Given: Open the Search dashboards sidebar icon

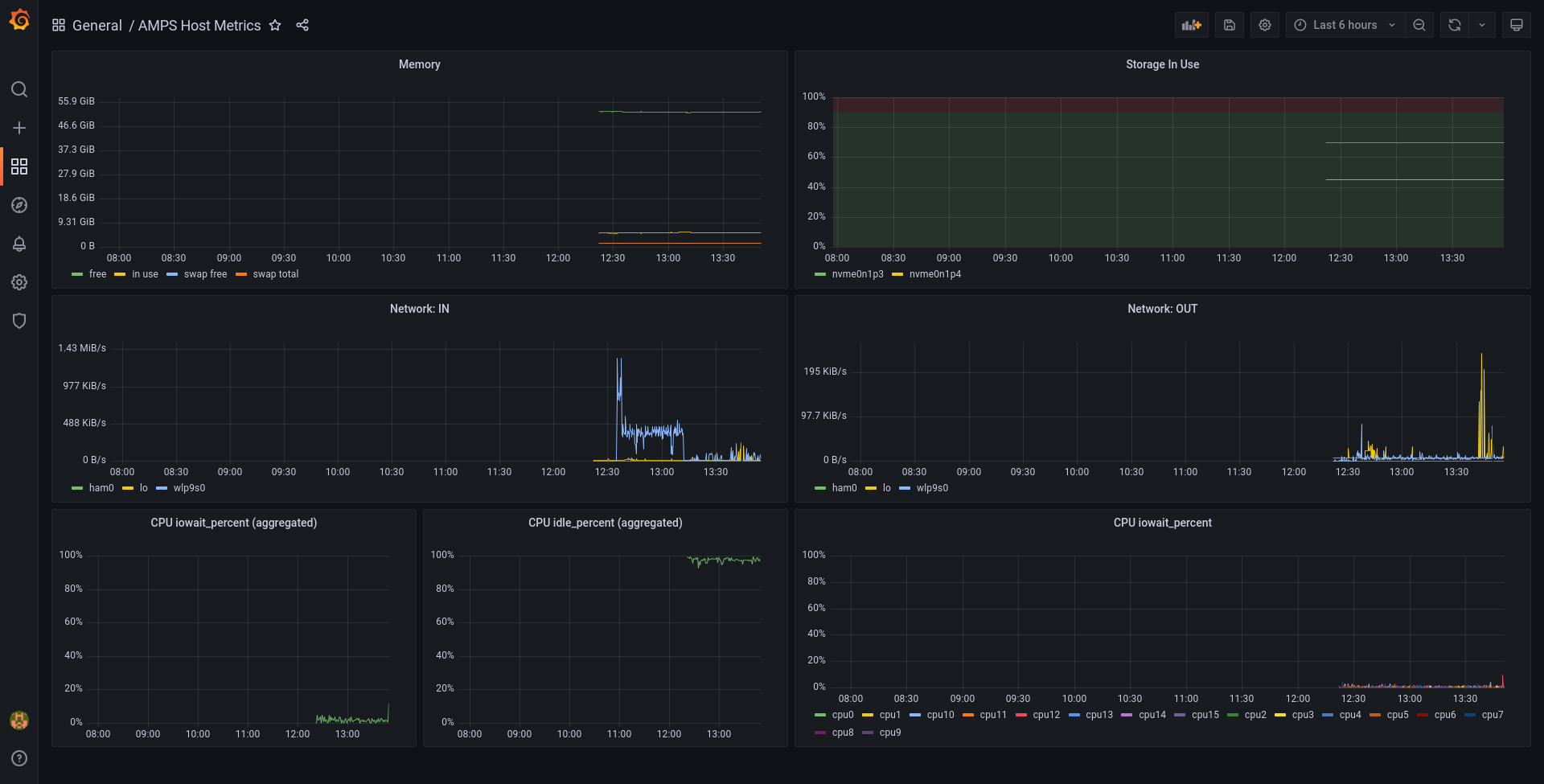Looking at the screenshot, I should point(19,89).
